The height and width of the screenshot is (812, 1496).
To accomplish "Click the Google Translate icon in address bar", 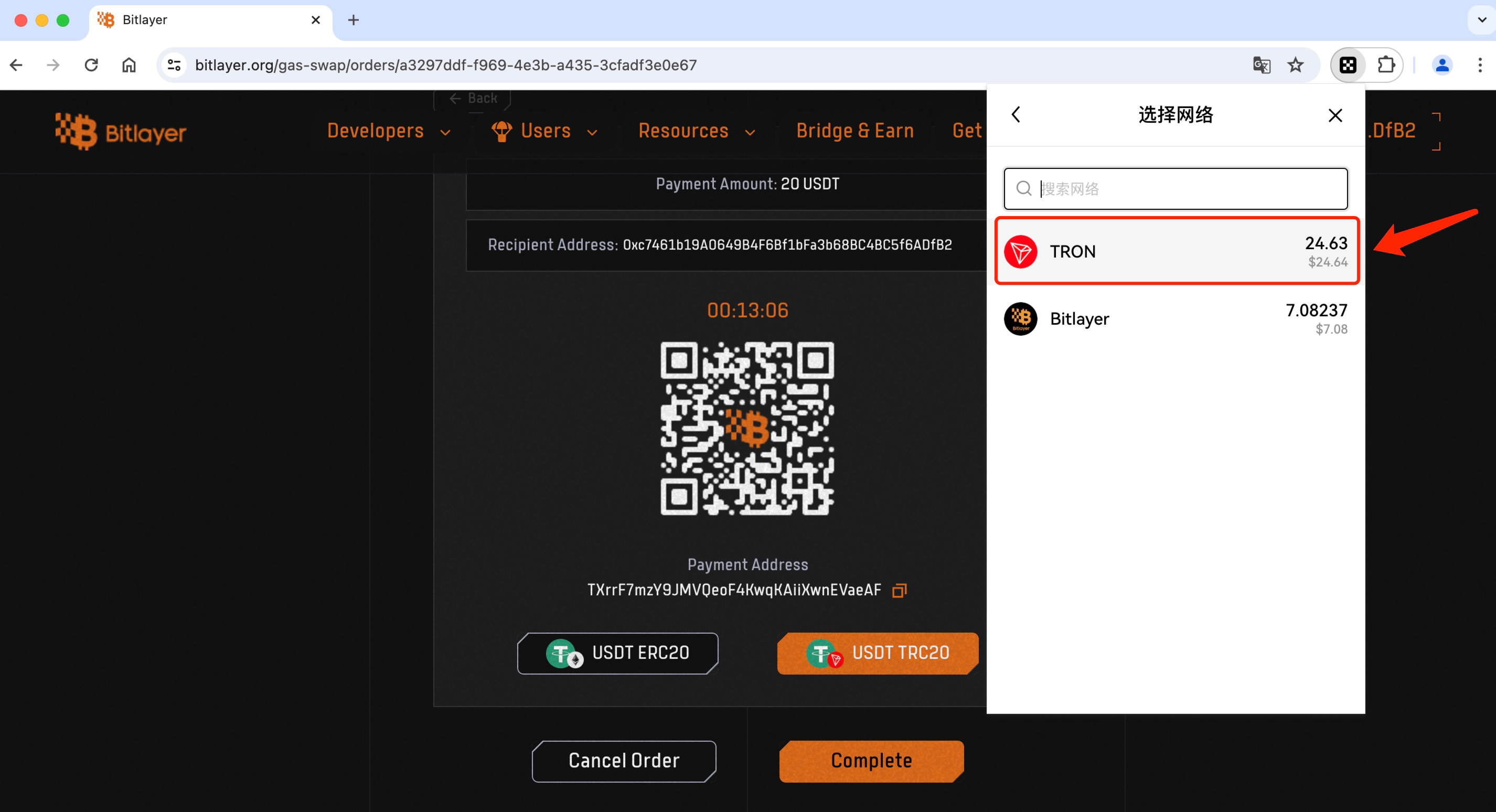I will (x=1262, y=65).
